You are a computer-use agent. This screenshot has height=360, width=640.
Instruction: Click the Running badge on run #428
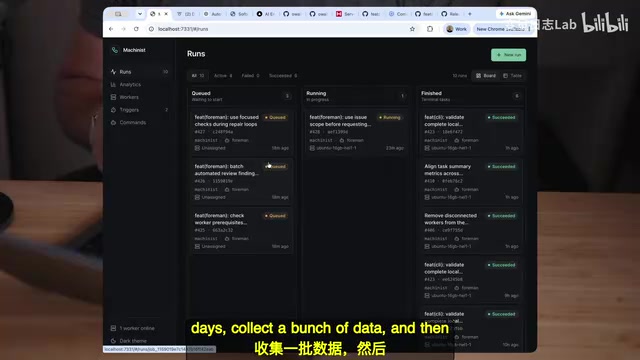click(x=390, y=118)
